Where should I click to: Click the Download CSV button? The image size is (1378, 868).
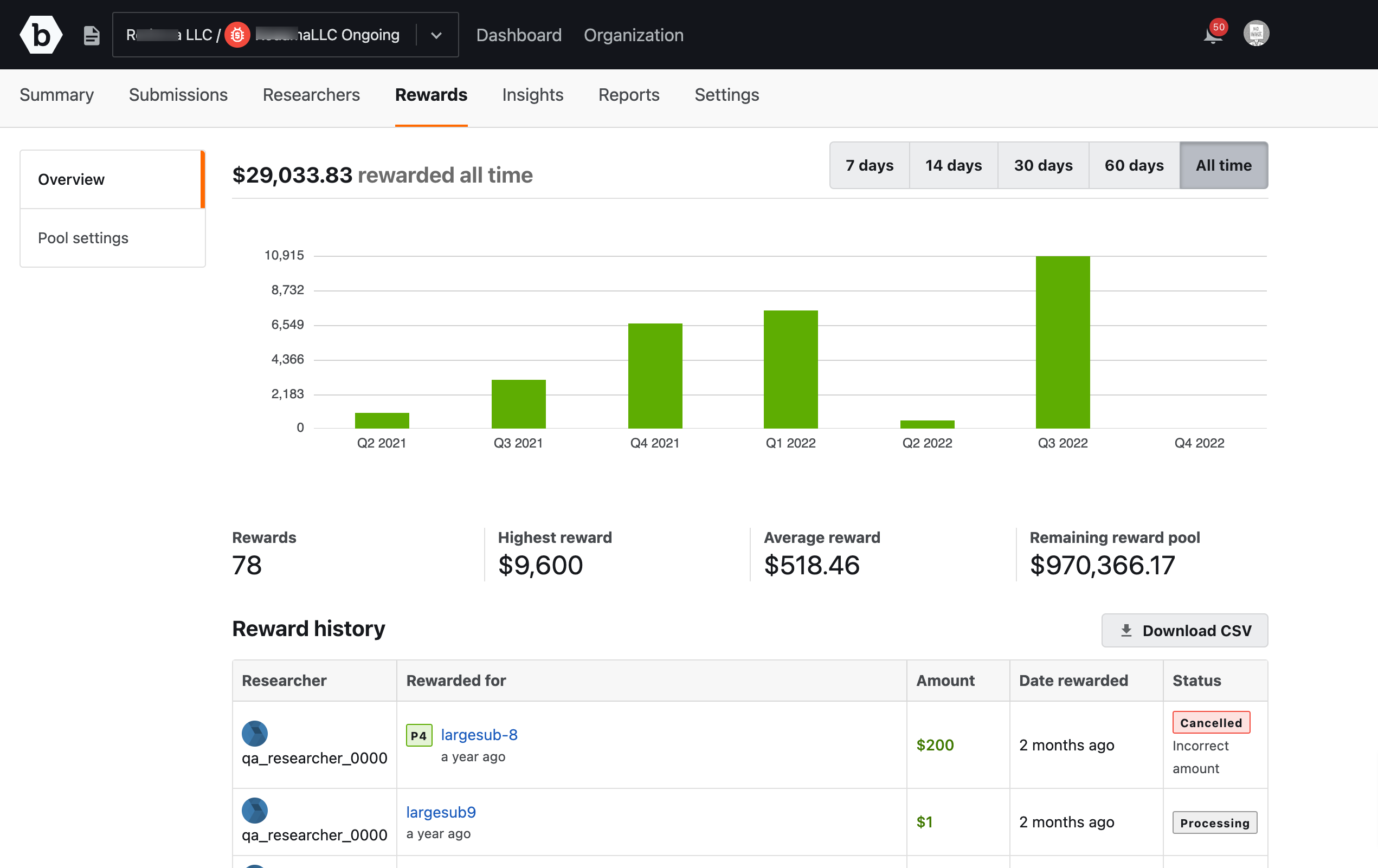[1184, 630]
